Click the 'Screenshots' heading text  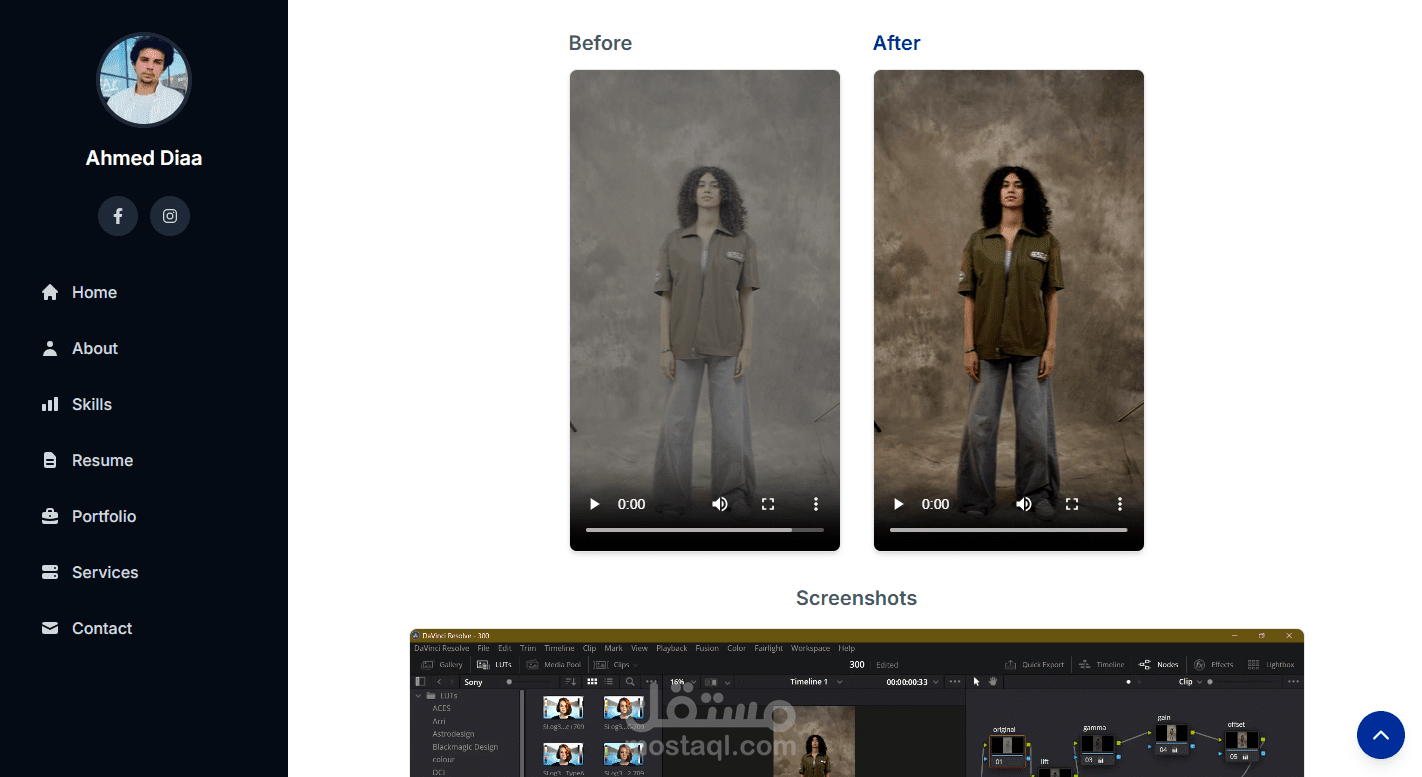click(856, 598)
